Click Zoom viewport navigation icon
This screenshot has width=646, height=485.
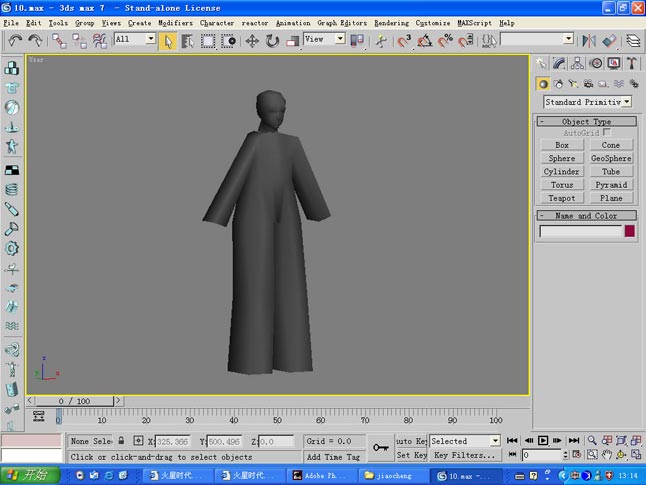592,440
